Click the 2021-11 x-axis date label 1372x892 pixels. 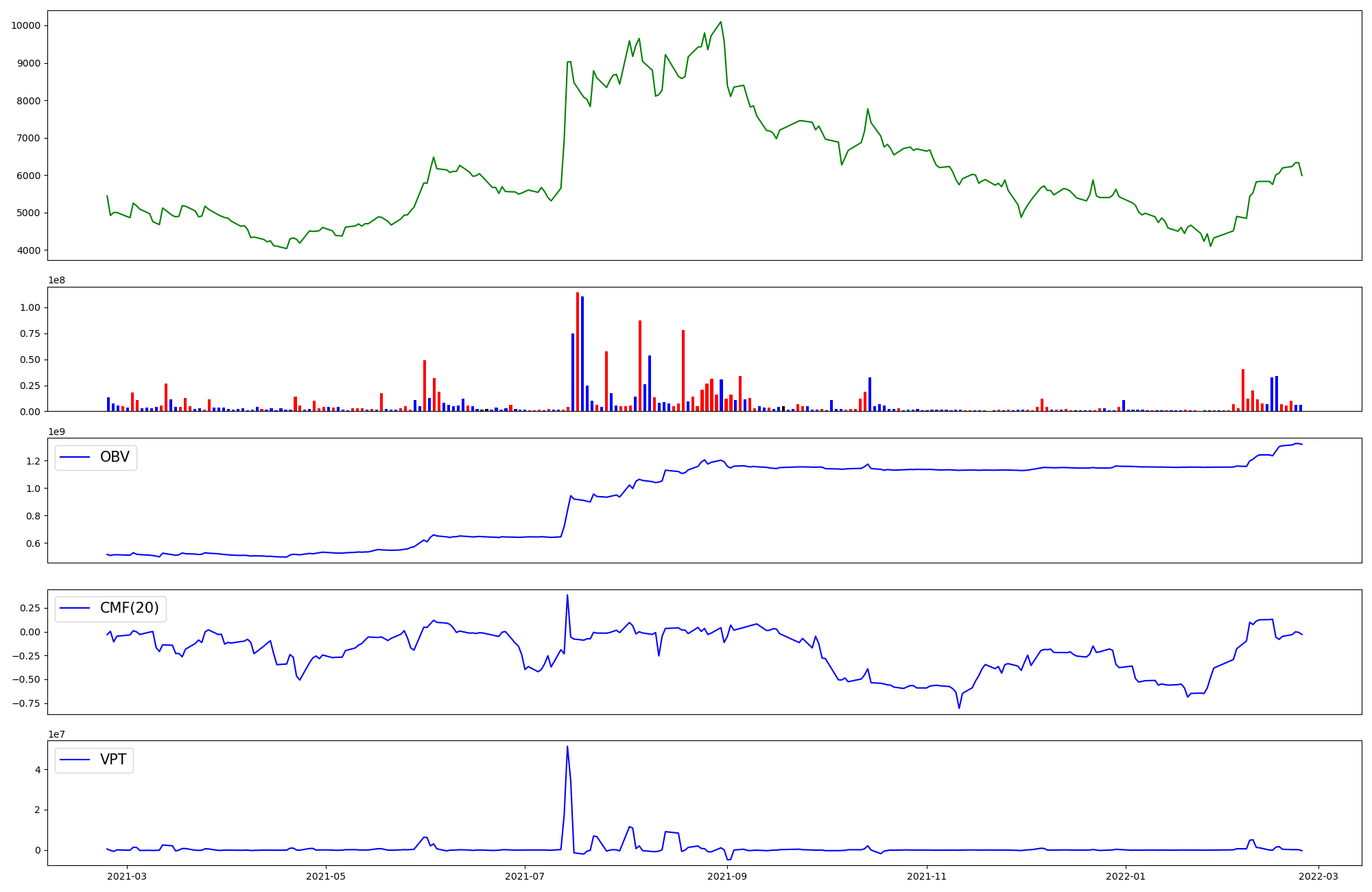927,876
